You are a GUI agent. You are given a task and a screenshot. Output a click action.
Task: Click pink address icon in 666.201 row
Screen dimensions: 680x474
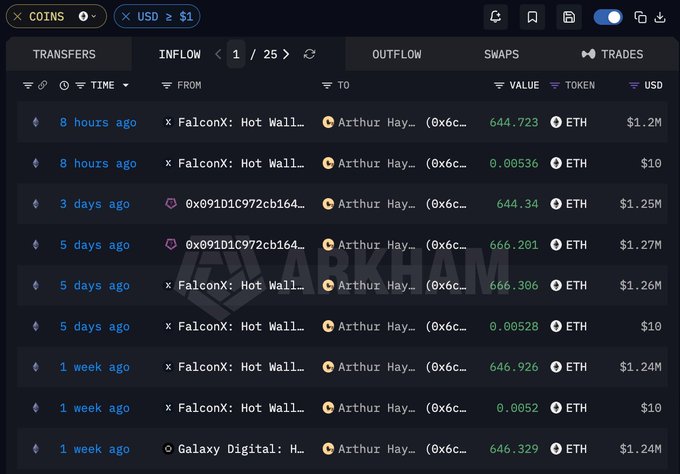click(171, 245)
